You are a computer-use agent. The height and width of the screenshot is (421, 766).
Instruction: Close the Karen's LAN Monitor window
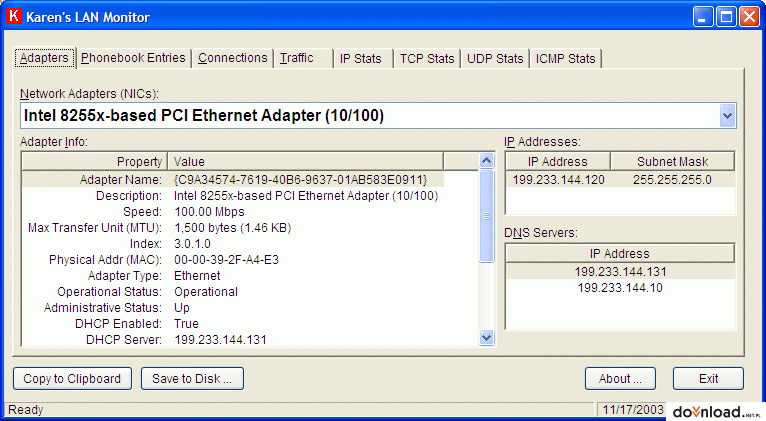tap(749, 17)
